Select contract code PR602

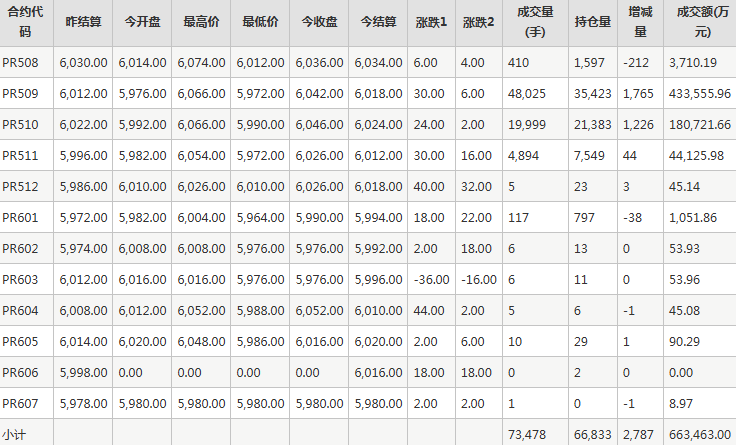(x=20, y=248)
